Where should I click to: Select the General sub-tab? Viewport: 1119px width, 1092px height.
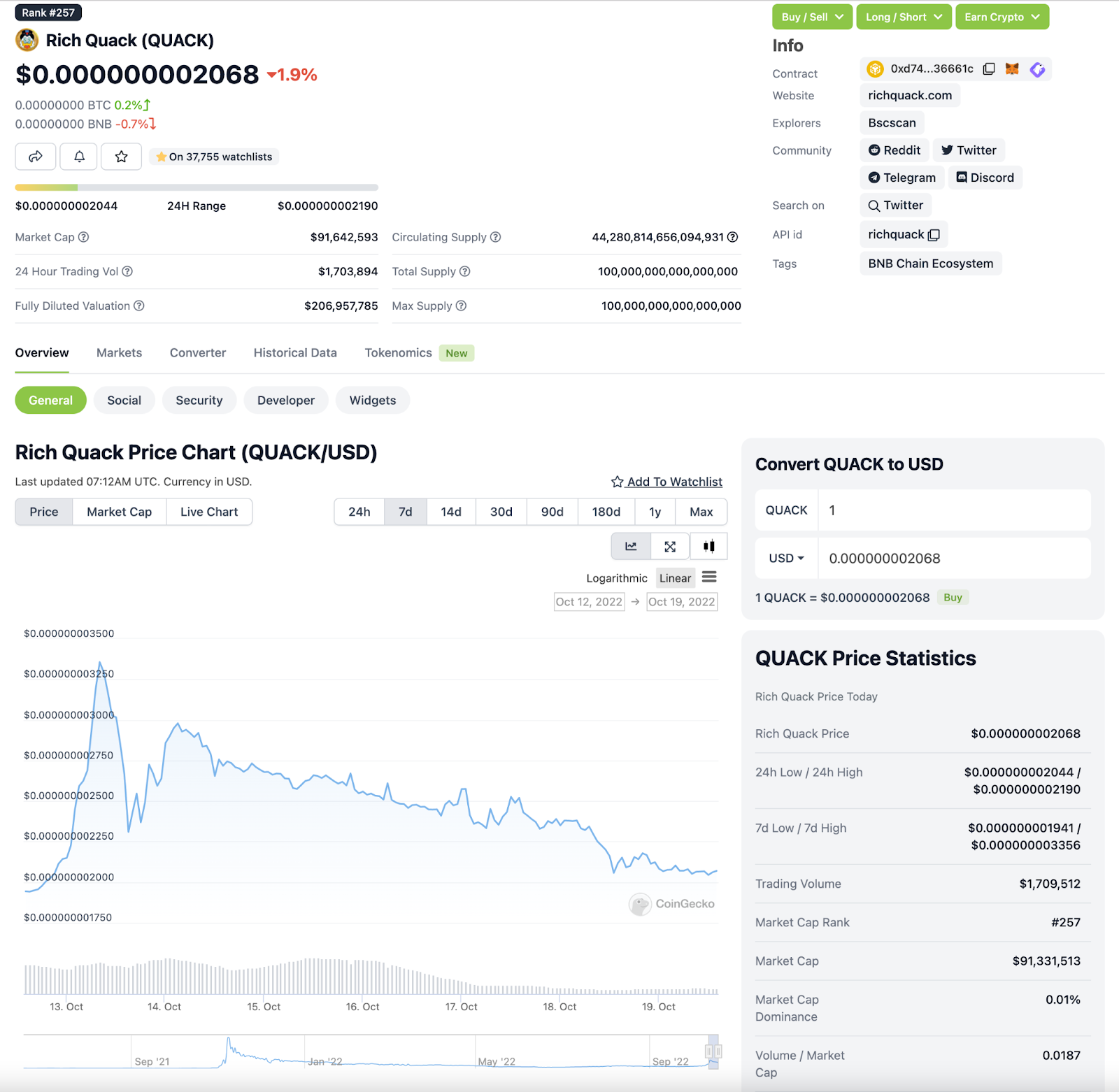coord(50,400)
